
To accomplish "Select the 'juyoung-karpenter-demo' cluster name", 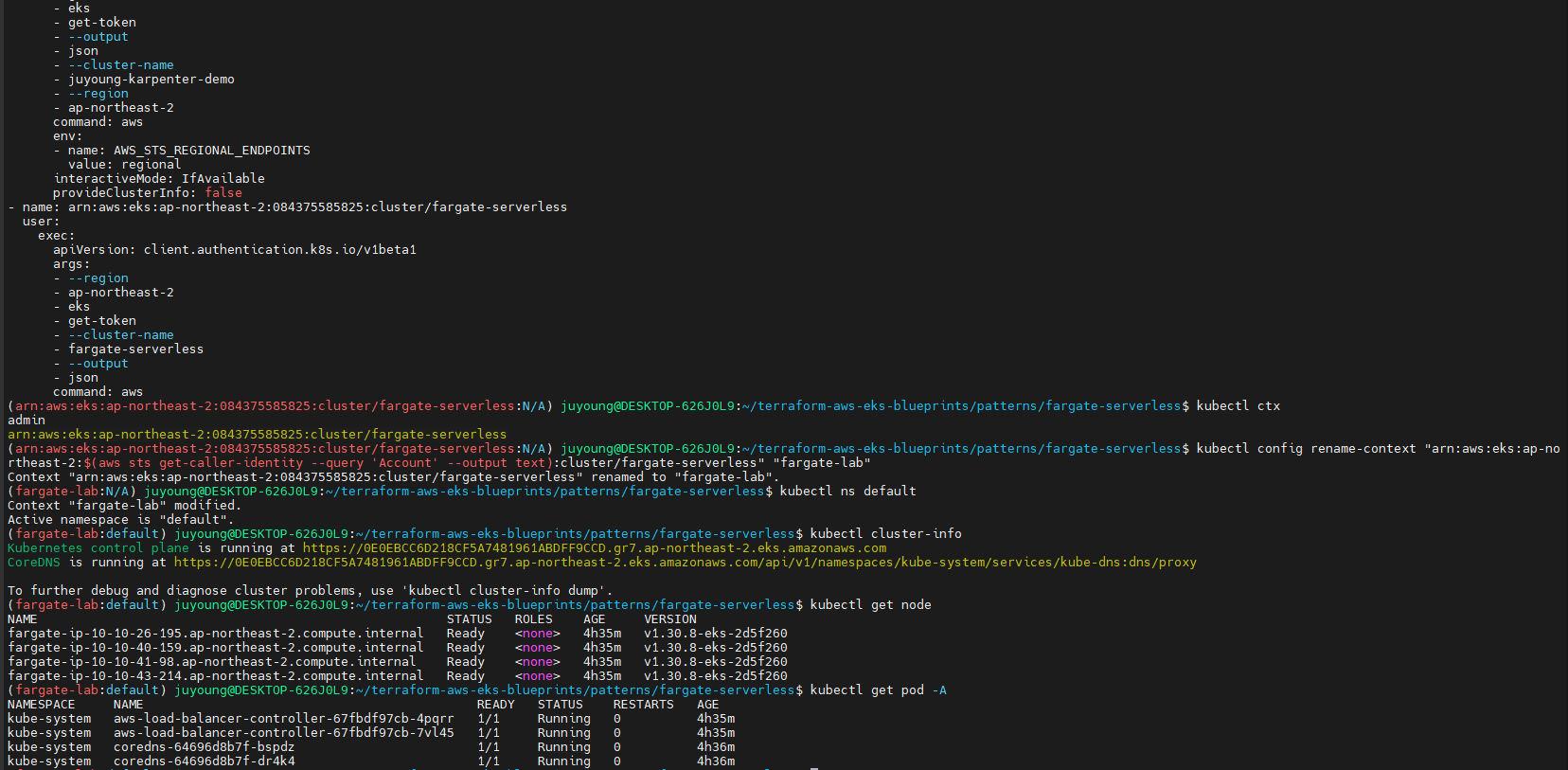I will (x=151, y=80).
